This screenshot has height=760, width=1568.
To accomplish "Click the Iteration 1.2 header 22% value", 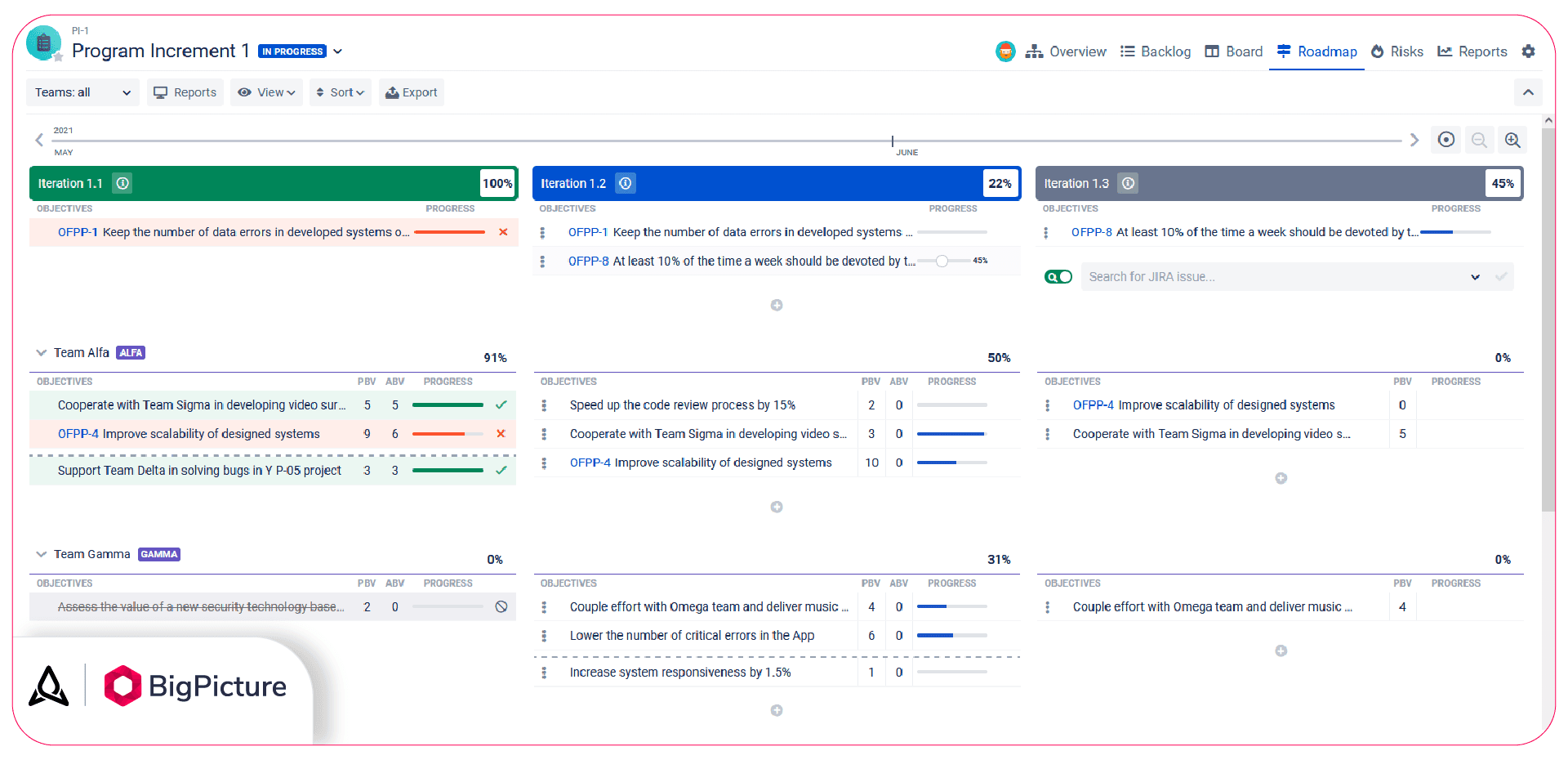I will click(x=1000, y=183).
